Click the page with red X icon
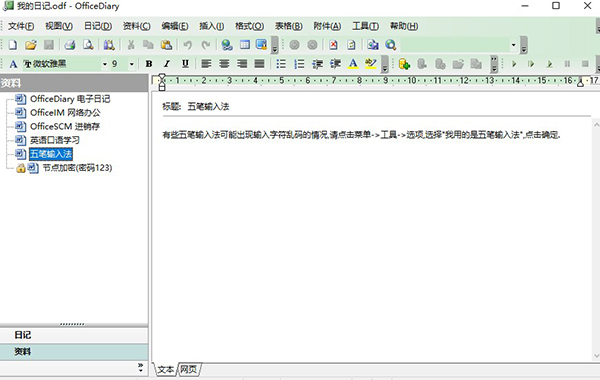600x380 pixels. coord(334,45)
